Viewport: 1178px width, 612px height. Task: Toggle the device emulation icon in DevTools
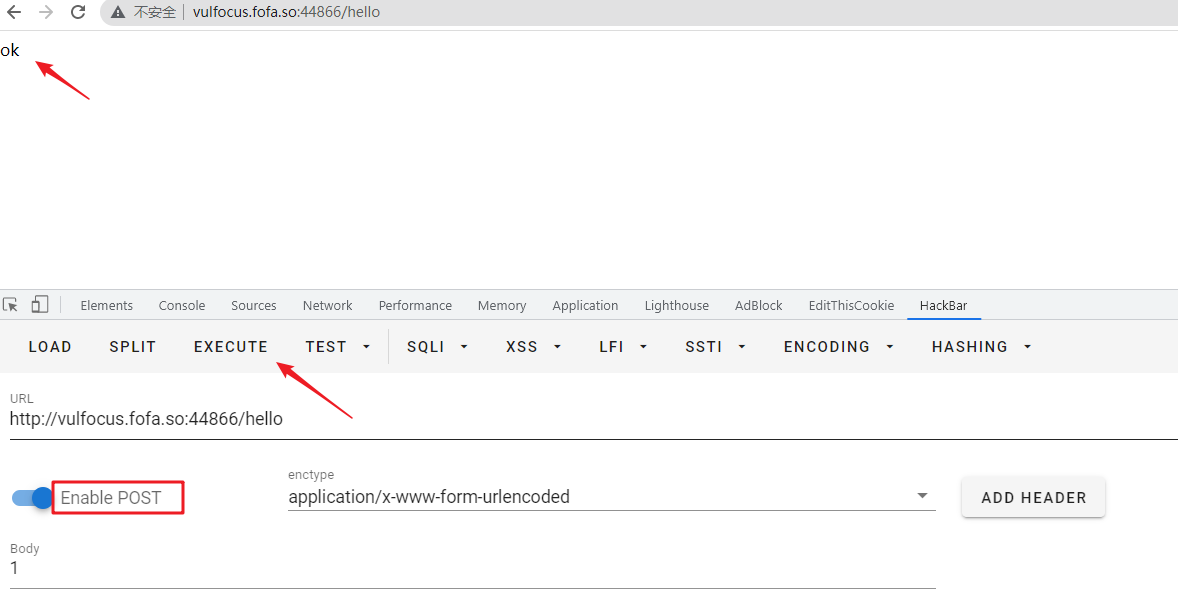[x=39, y=303]
